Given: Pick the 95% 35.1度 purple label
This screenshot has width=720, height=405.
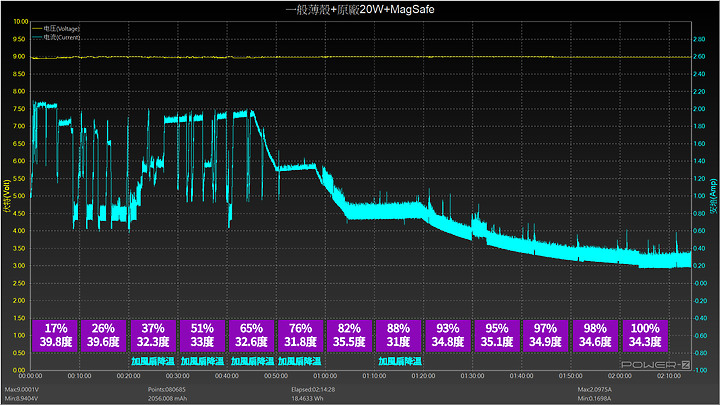Looking at the screenshot, I should [497, 335].
